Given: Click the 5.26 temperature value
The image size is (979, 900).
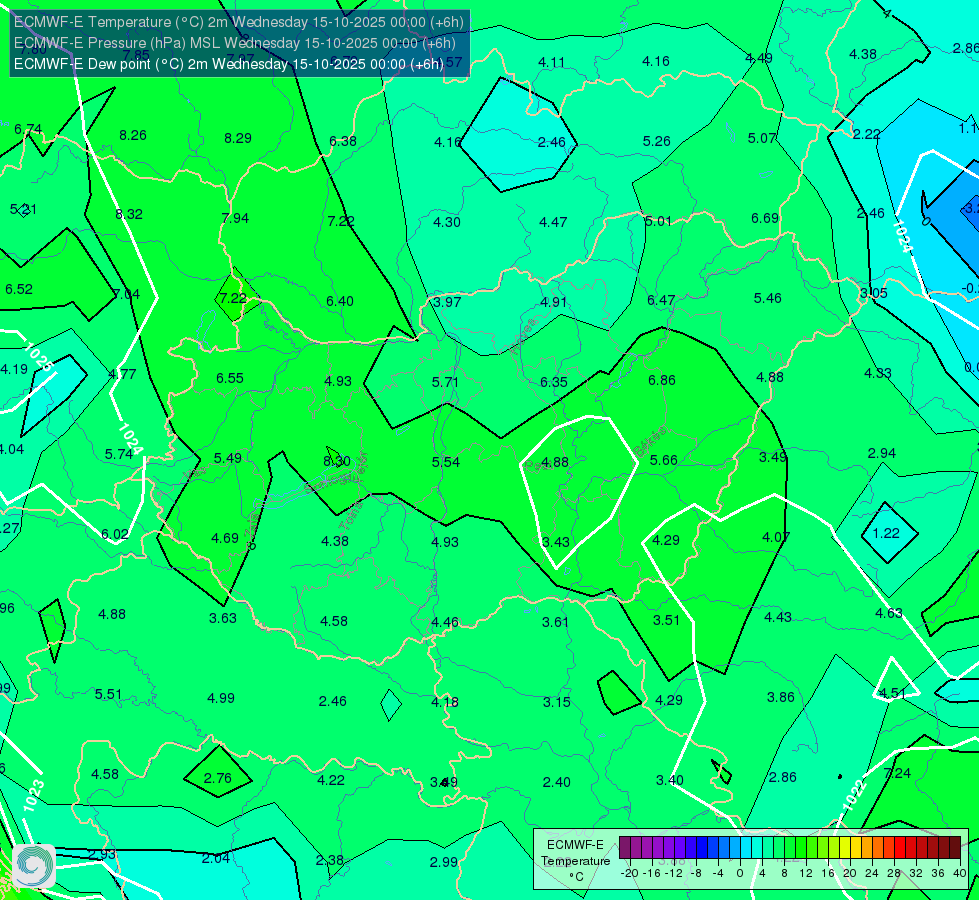Looking at the screenshot, I should [657, 141].
